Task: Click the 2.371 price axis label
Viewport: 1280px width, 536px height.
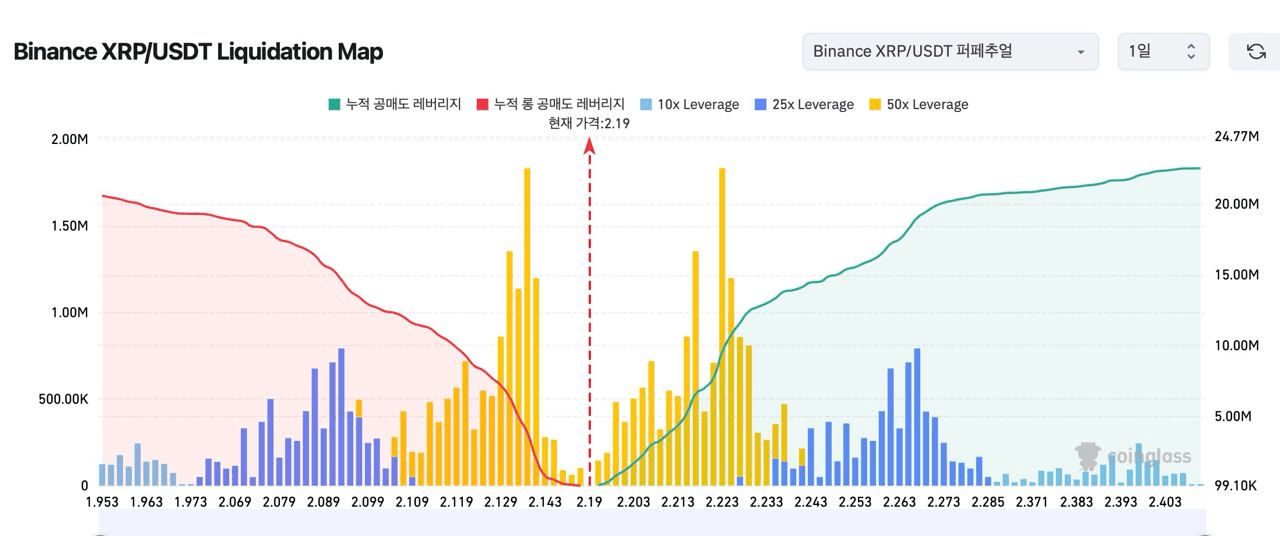Action: pos(1032,502)
